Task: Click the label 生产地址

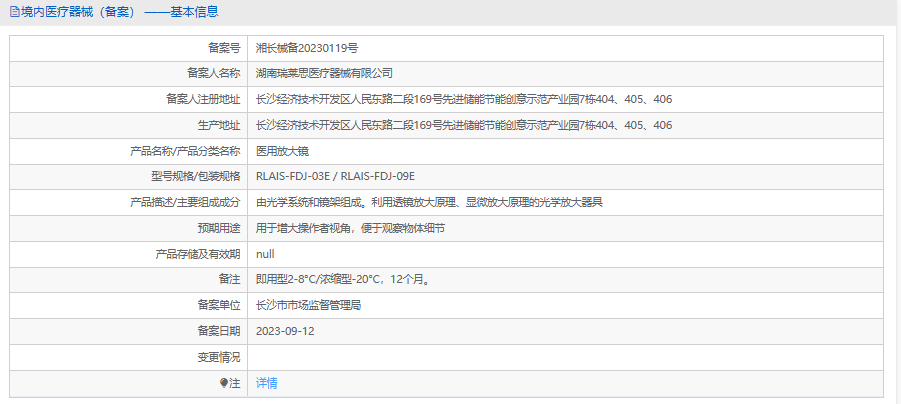Action: 218,125
